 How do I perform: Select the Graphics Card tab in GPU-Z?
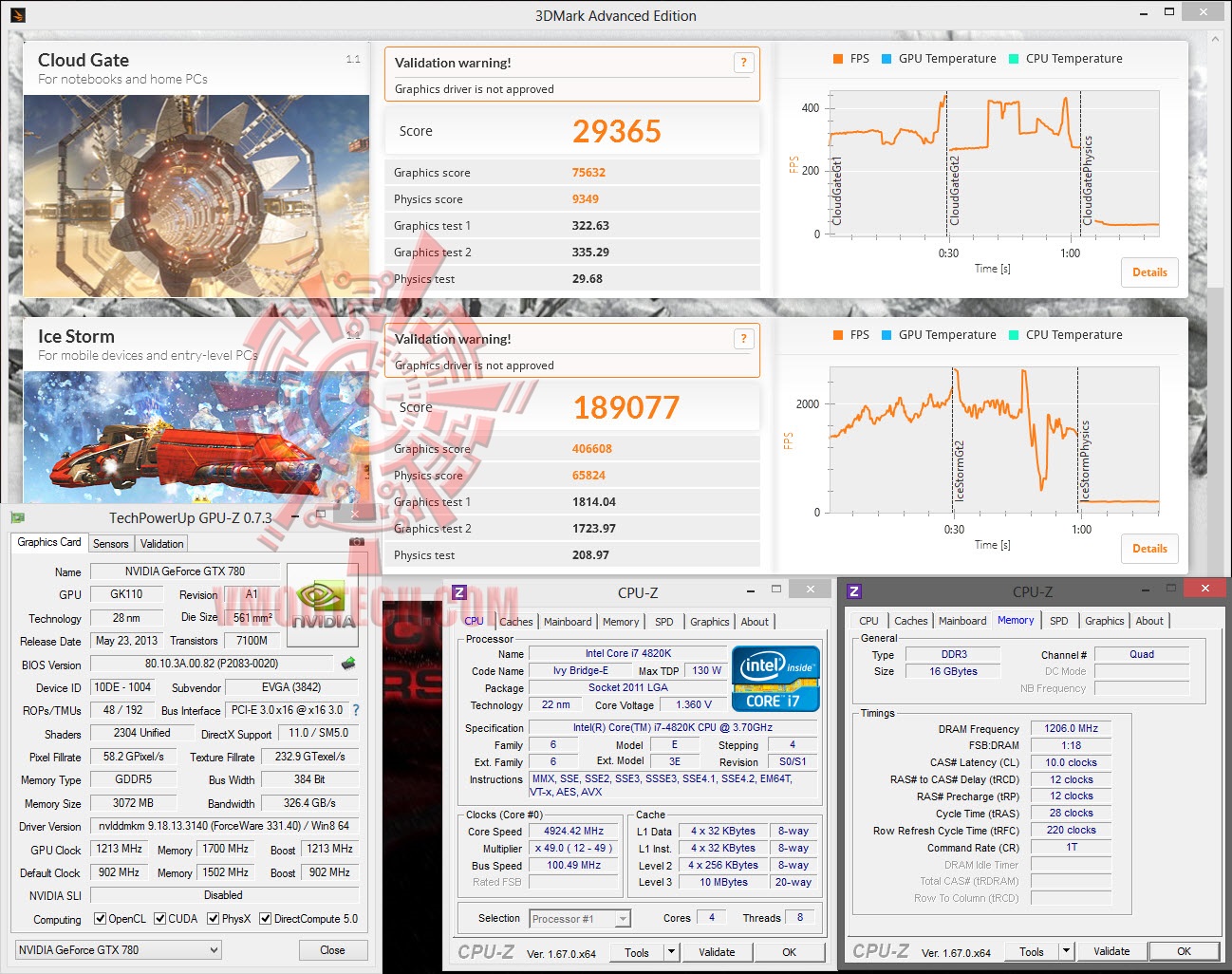pos(49,542)
